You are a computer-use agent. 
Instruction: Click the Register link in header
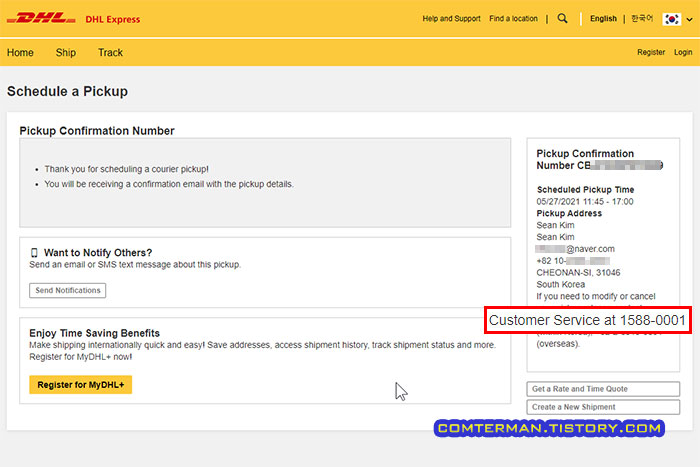(651, 52)
